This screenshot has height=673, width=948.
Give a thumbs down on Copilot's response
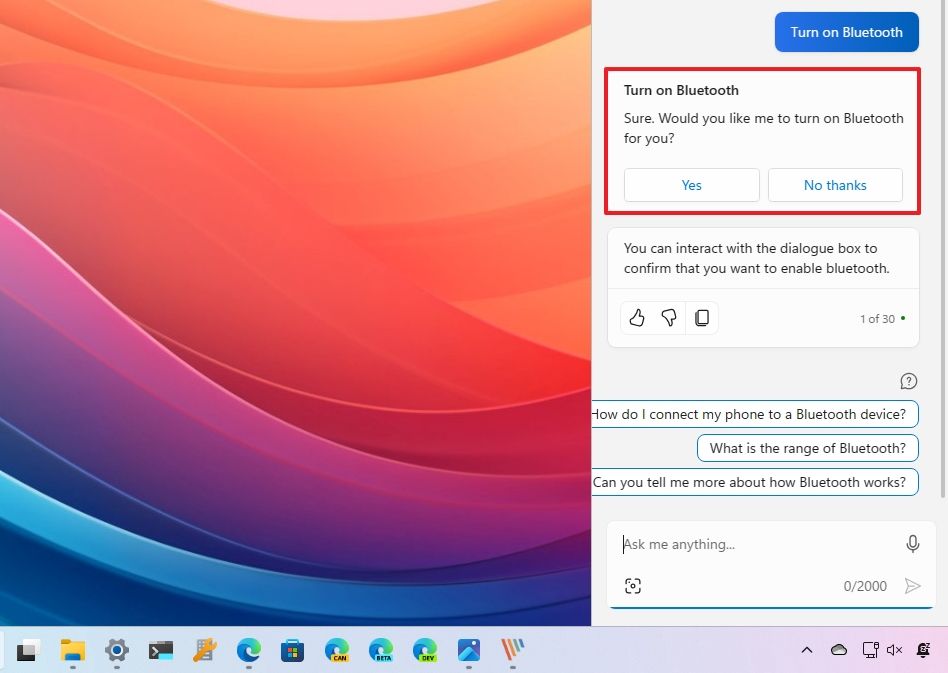pos(669,317)
